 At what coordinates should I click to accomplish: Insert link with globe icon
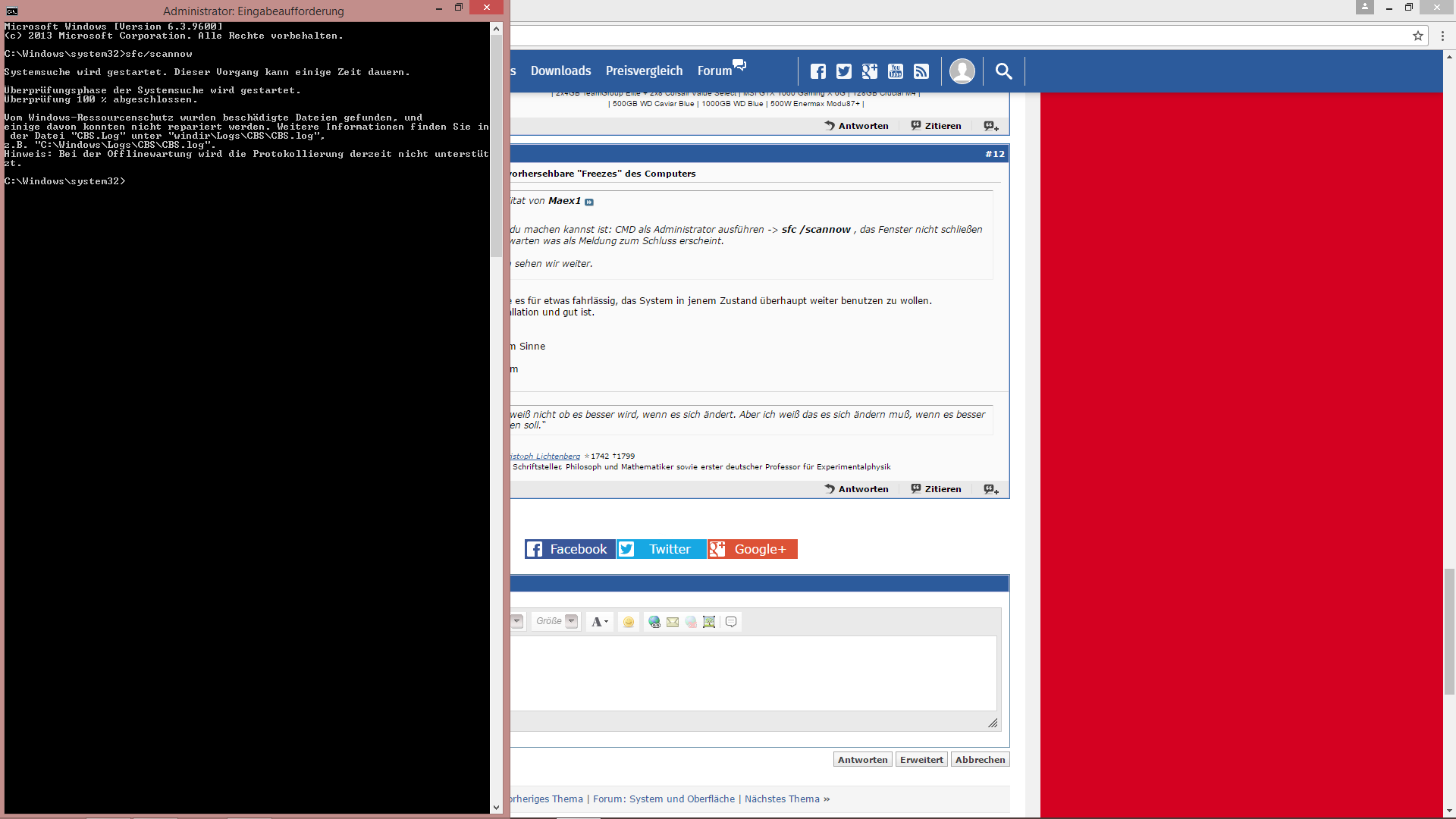tap(654, 622)
